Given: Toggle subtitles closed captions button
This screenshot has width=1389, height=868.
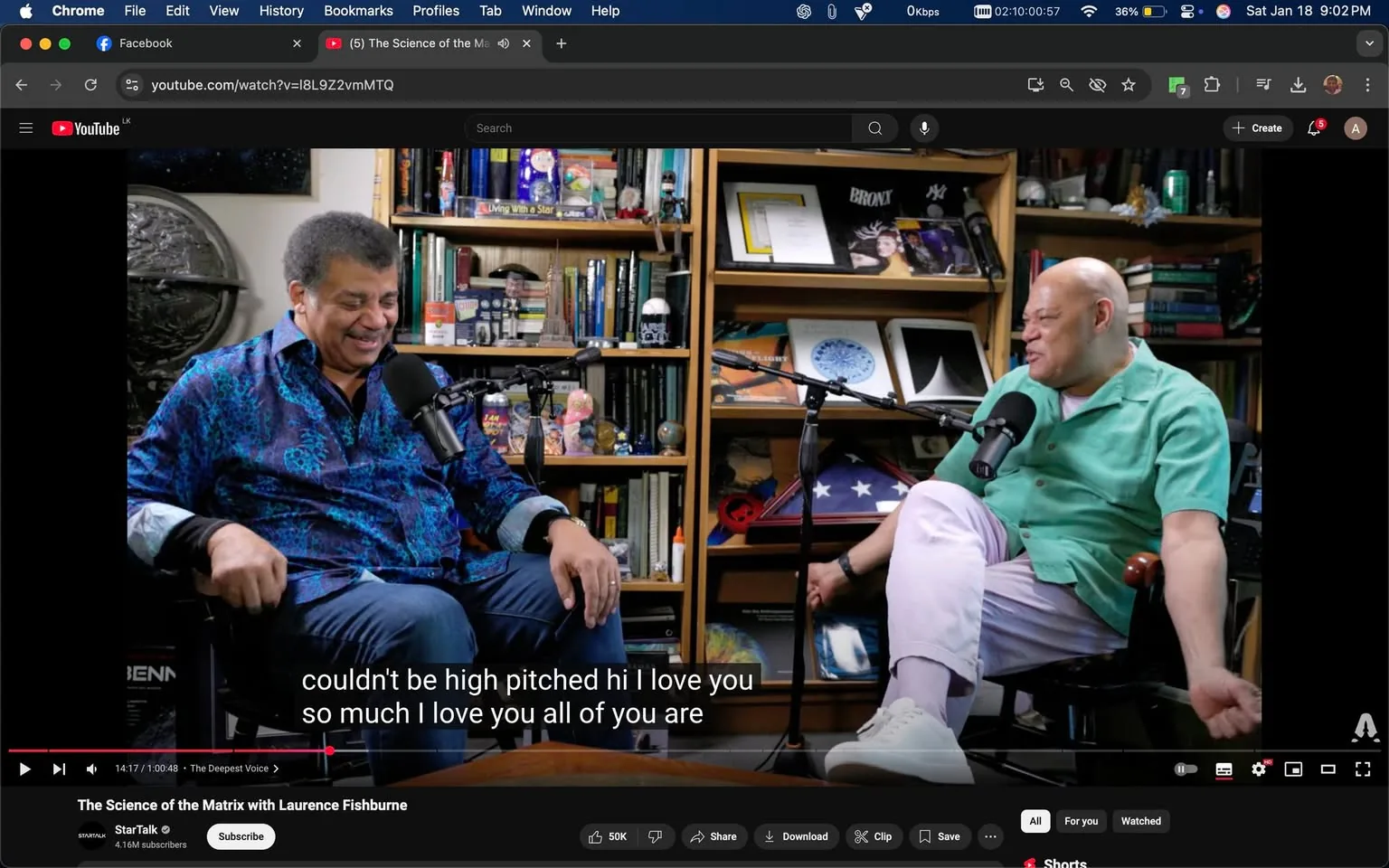Looking at the screenshot, I should click(x=1224, y=769).
